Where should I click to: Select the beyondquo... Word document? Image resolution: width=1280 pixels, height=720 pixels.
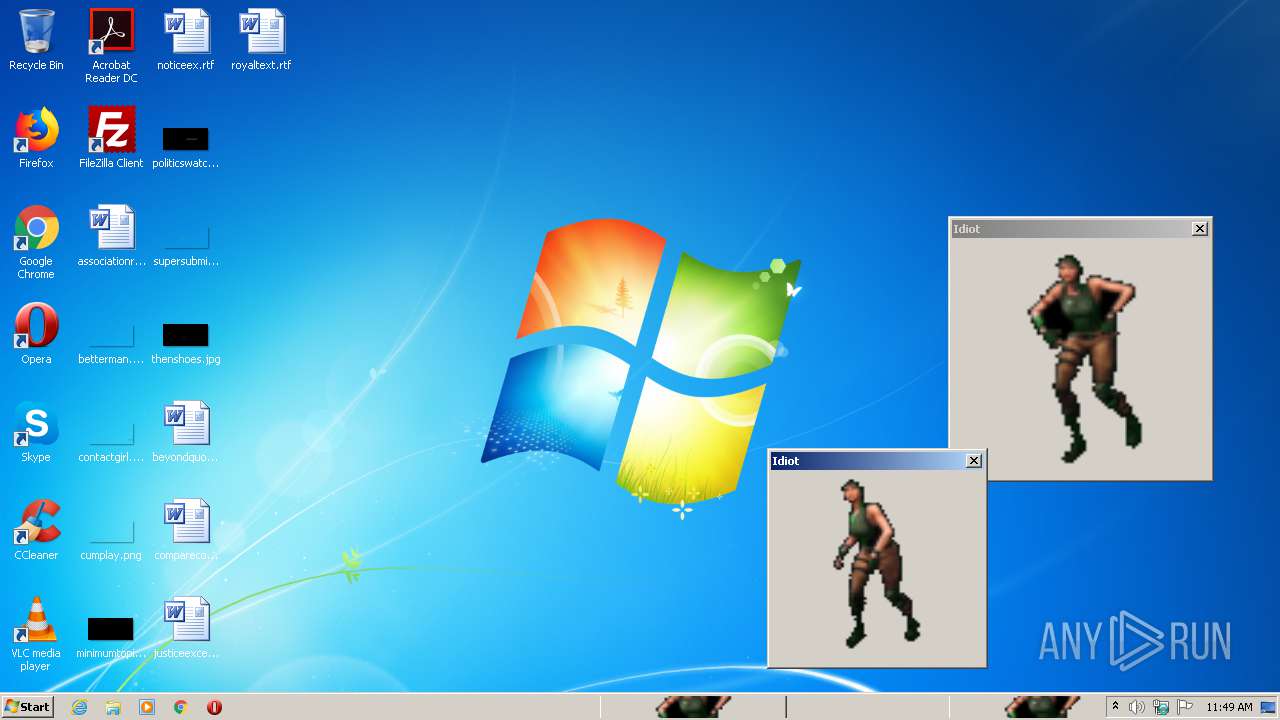[x=186, y=433]
